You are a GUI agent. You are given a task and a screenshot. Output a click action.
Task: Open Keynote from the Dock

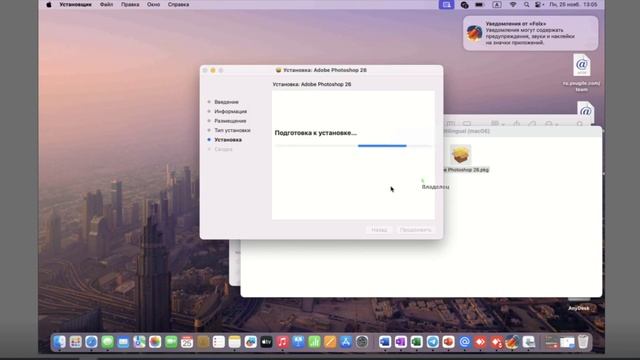(298, 342)
